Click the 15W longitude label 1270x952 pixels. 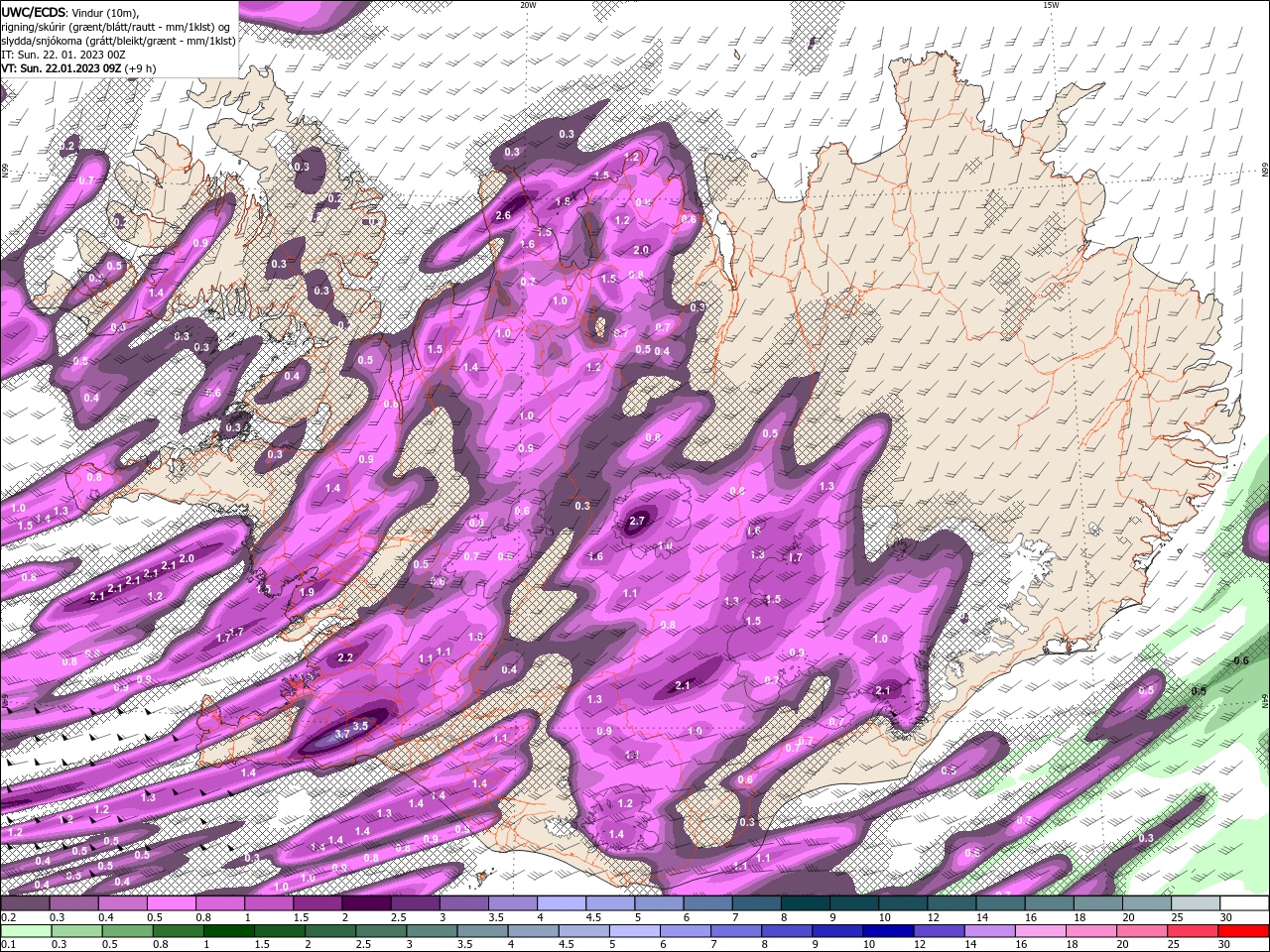(x=1051, y=5)
